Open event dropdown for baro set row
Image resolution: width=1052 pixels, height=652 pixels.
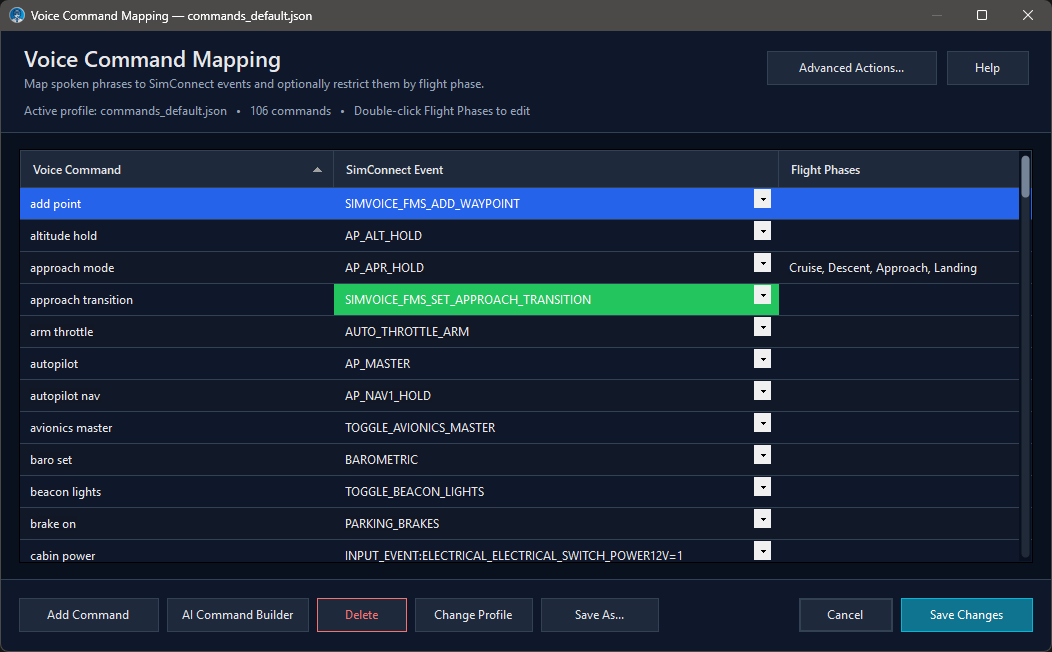click(x=762, y=455)
